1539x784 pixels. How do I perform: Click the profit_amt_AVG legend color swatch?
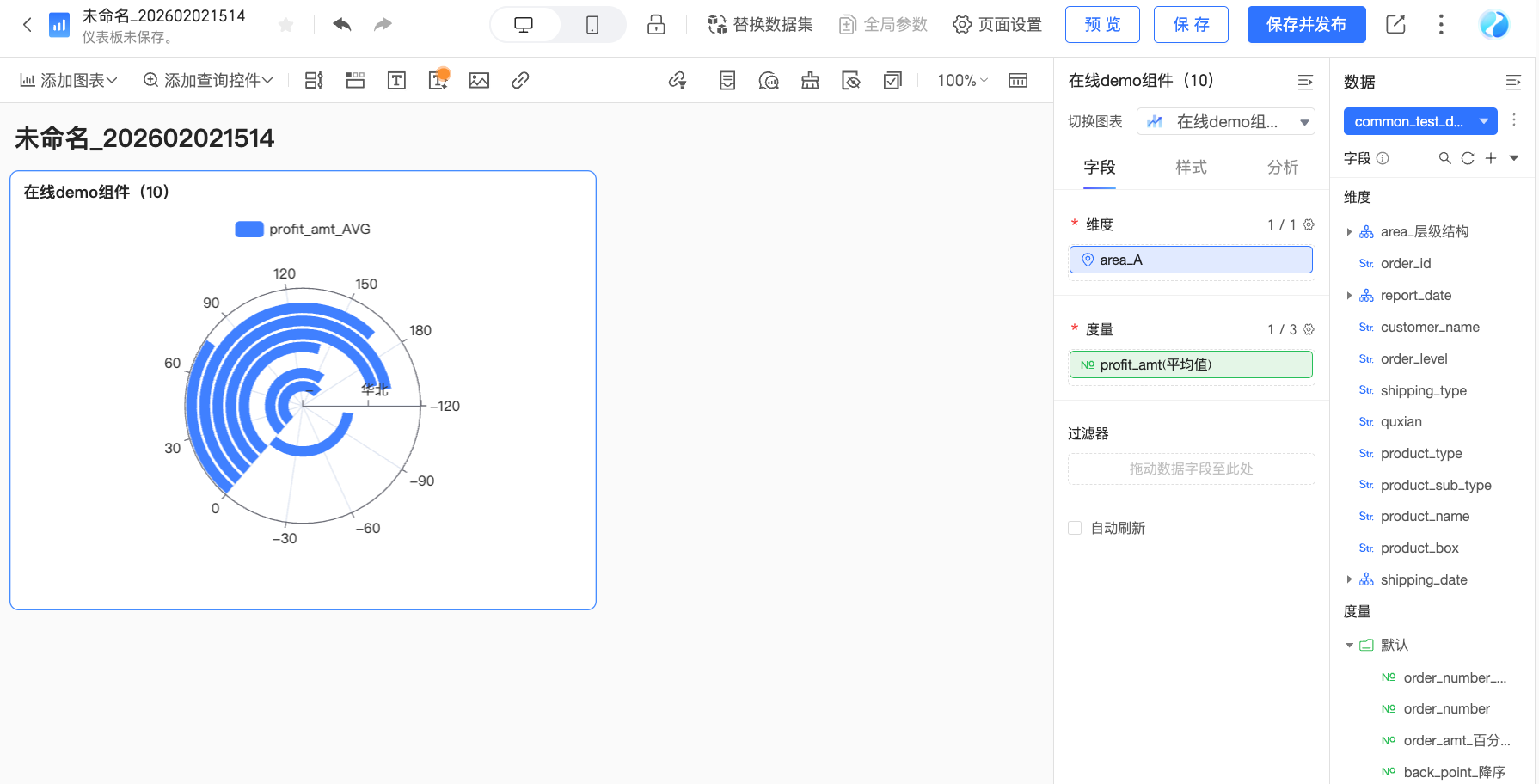tap(249, 230)
